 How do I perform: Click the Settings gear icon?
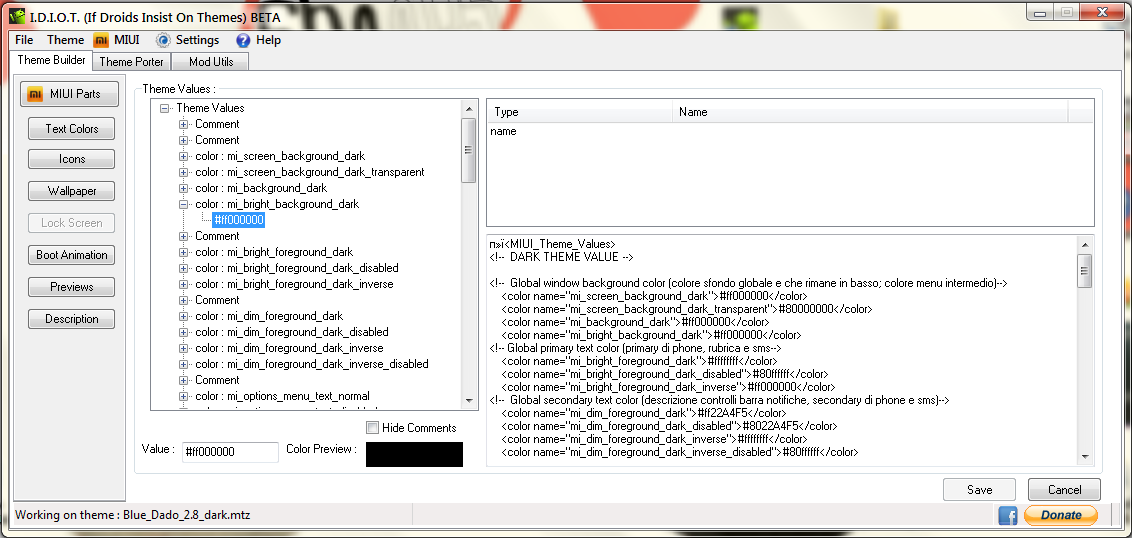[x=163, y=40]
